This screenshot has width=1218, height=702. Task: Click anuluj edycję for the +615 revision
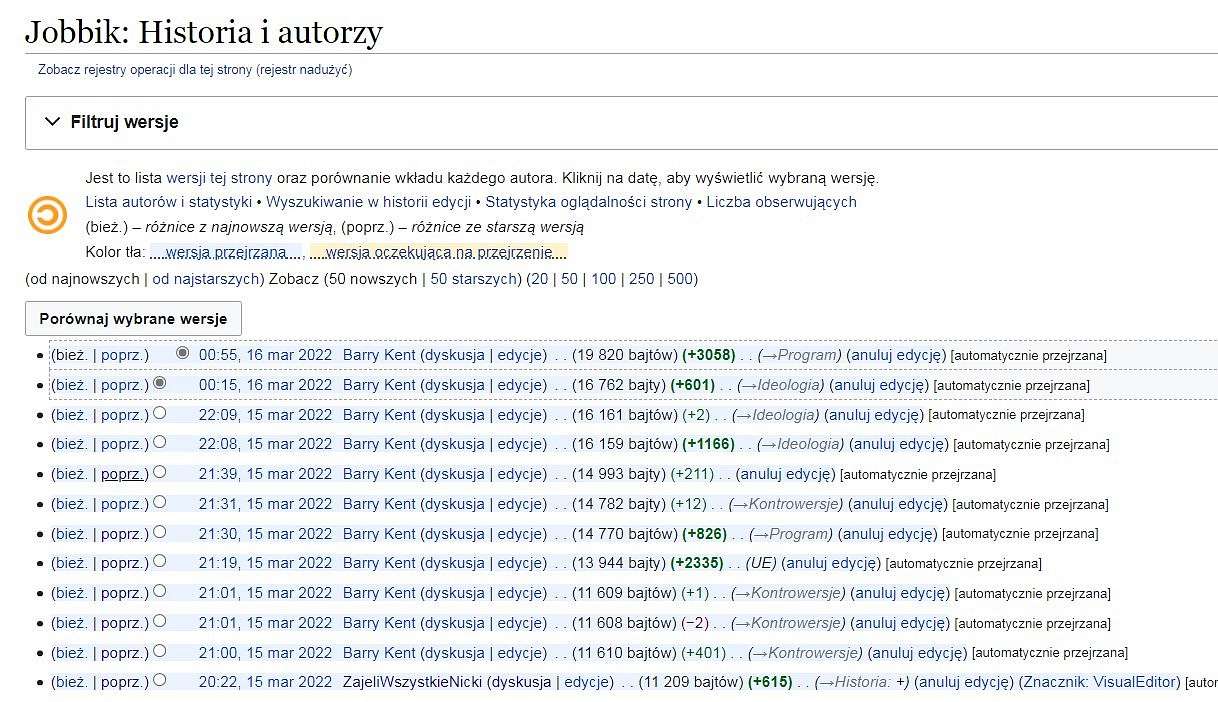[964, 683]
